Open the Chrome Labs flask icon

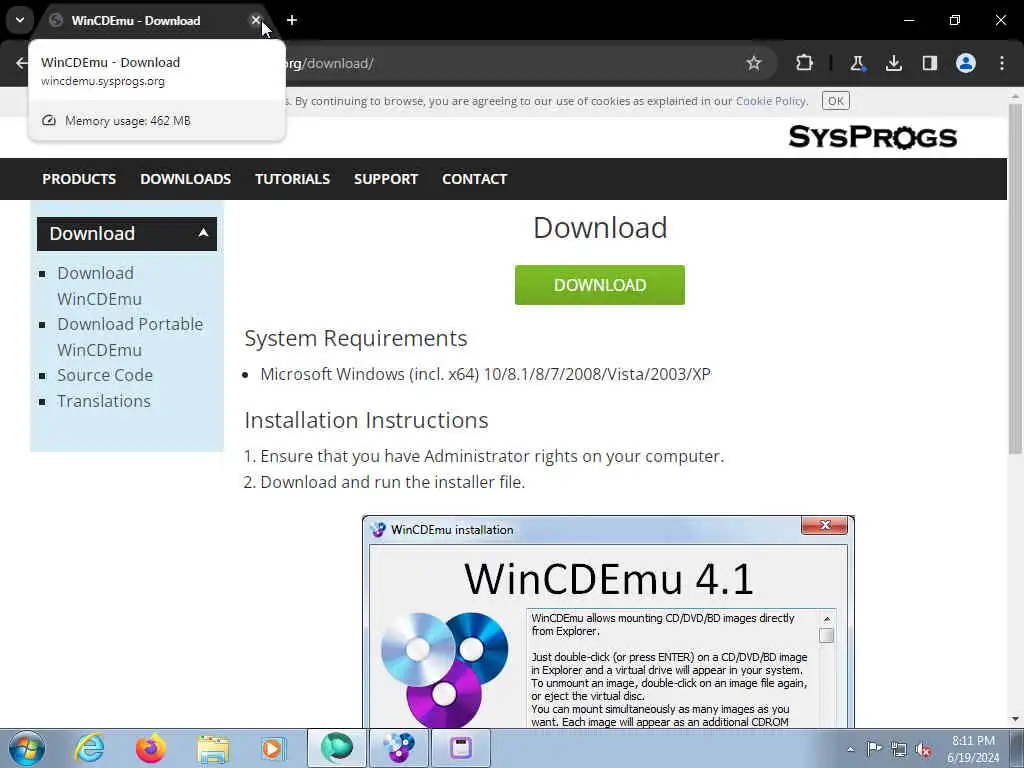(x=857, y=63)
